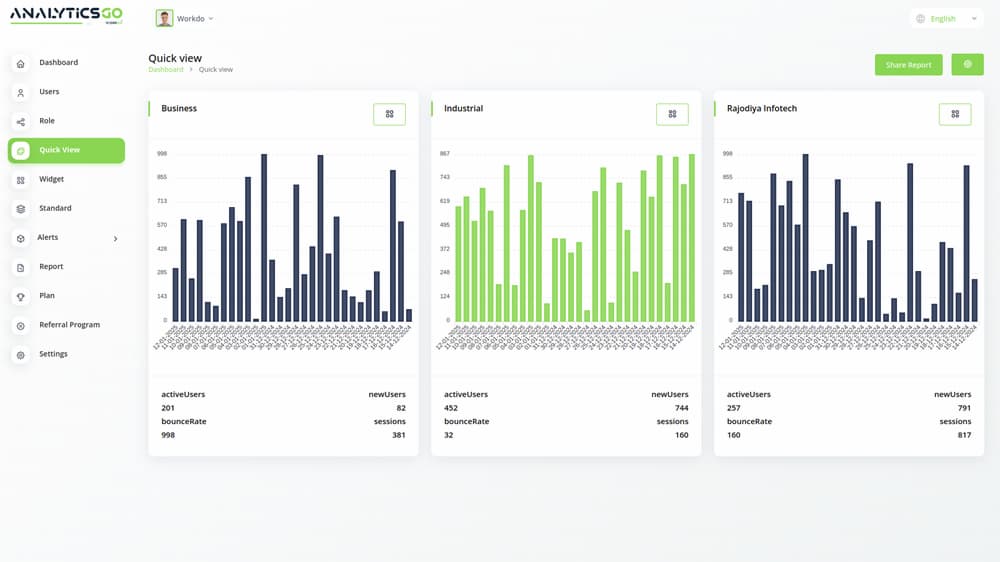Screen dimensions: 1000x562
Task: Expand the Alerts submenu chevron
Action: 115,239
